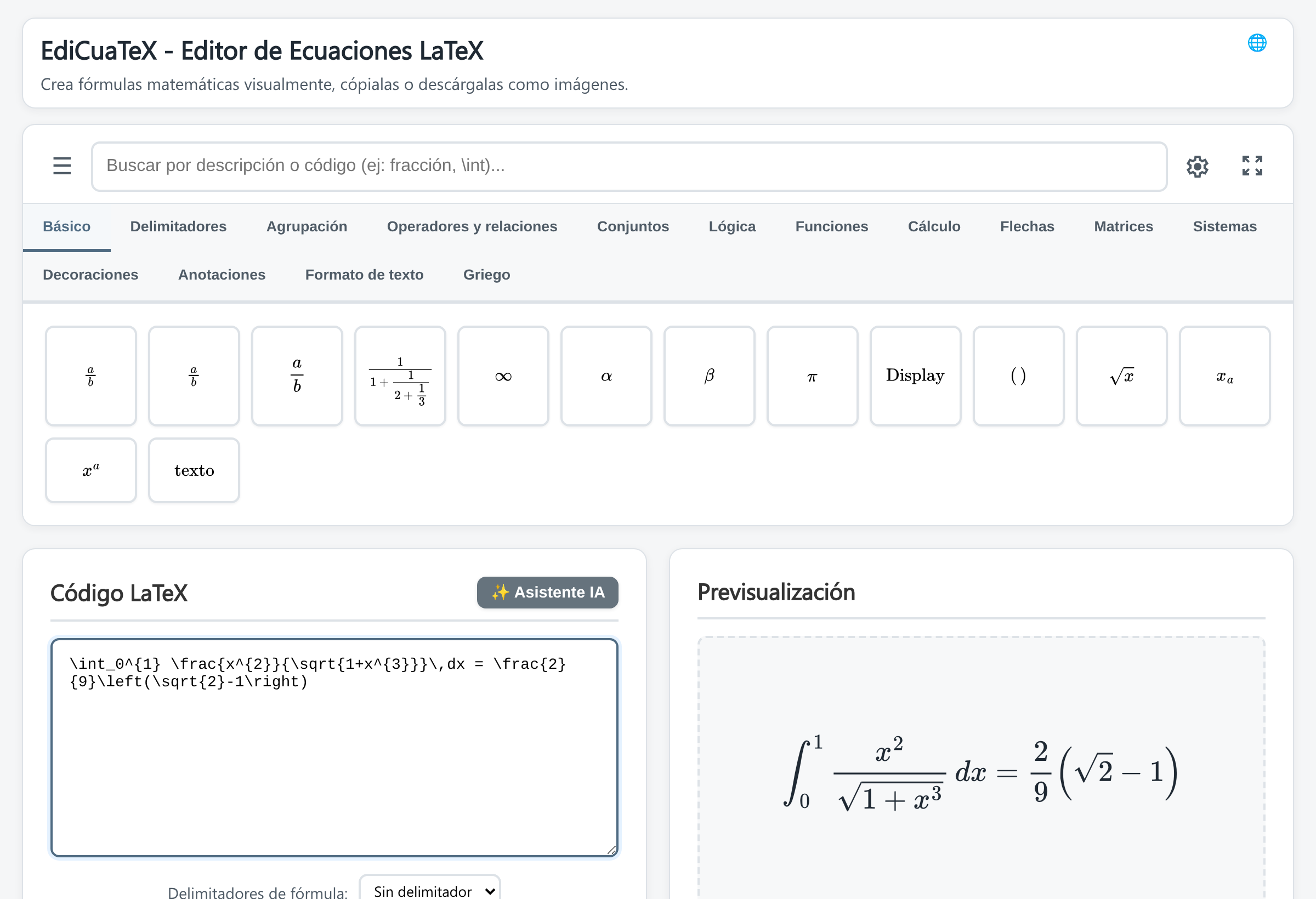The width and height of the screenshot is (1316, 899).
Task: Open the Cálculo tab
Action: 934,226
